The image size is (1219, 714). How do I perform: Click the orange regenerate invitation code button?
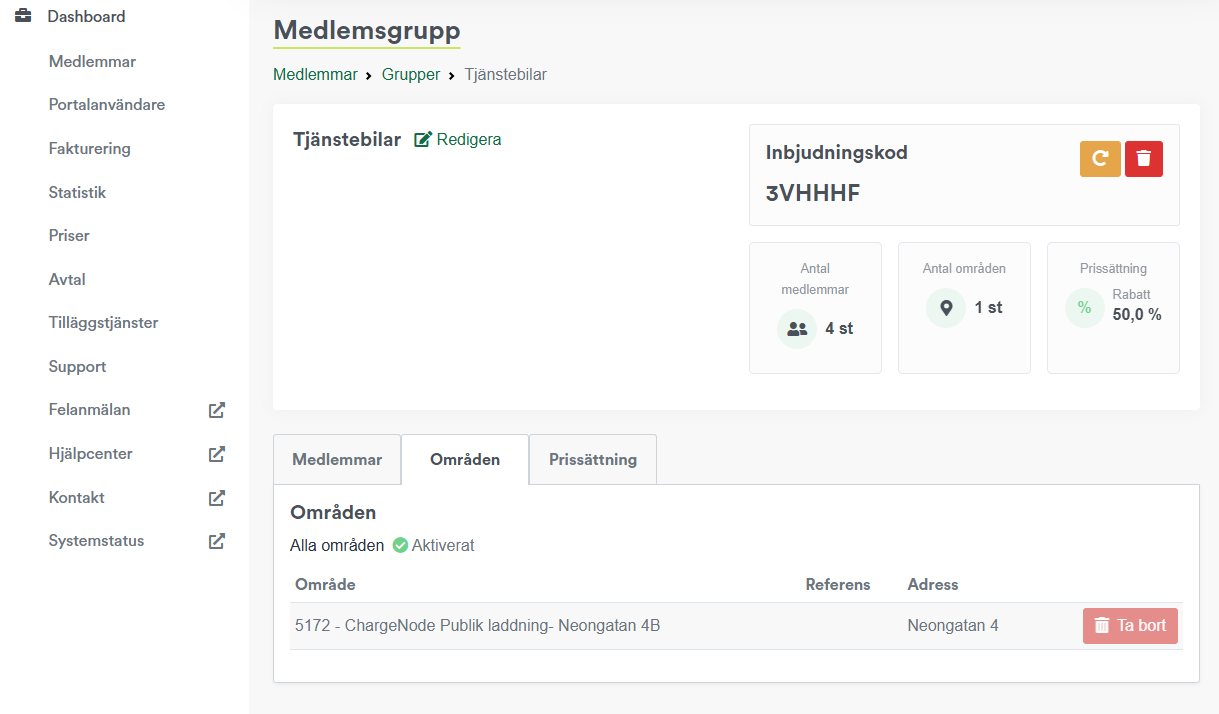click(x=1100, y=159)
